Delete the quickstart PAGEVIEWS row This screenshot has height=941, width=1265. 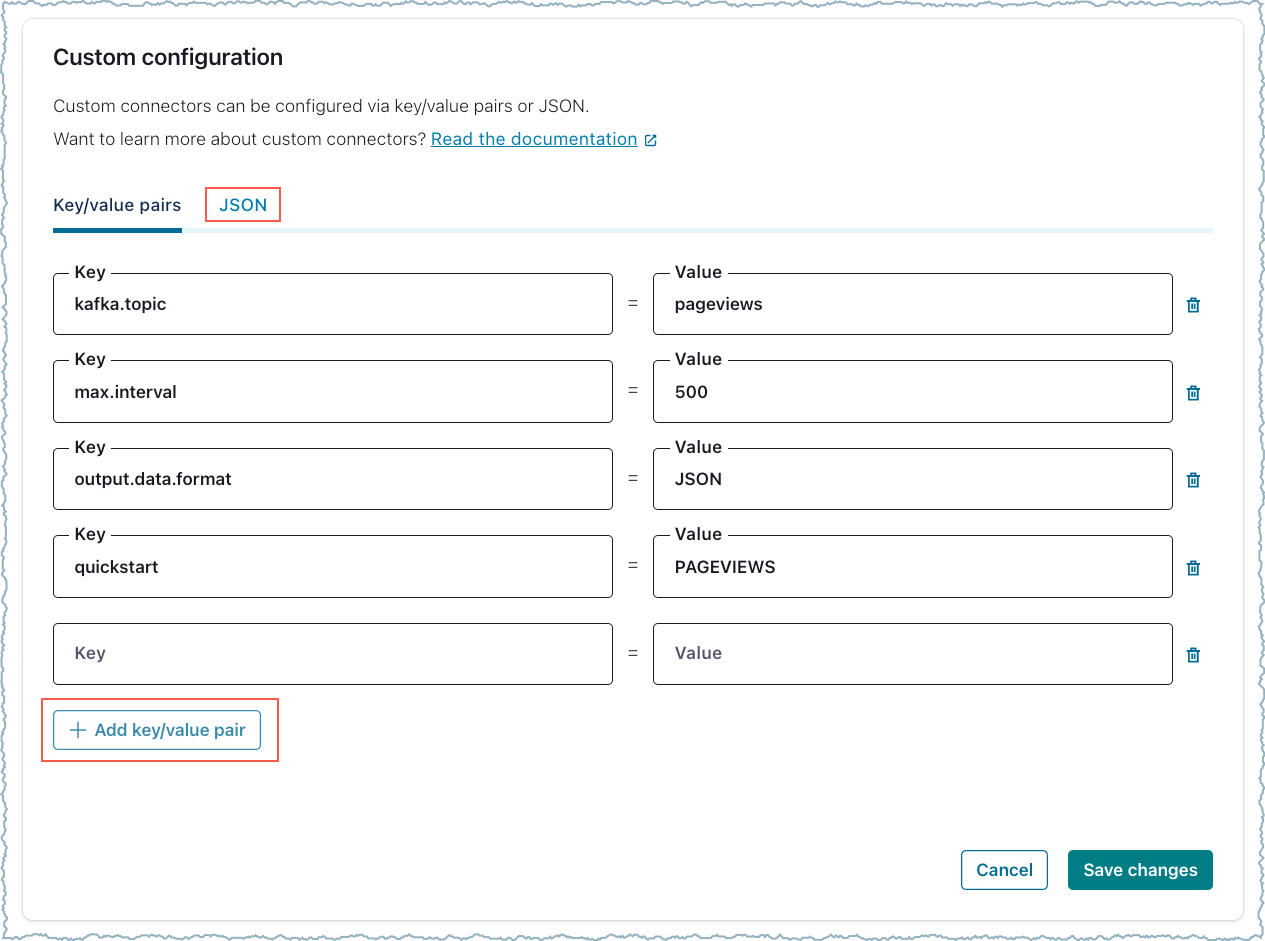pos(1192,568)
